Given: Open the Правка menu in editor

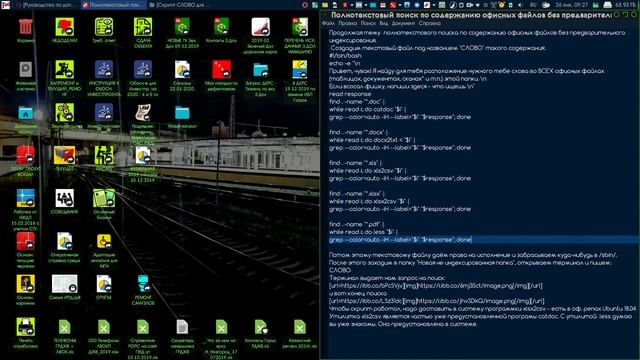Looking at the screenshot, I should pos(347,23).
